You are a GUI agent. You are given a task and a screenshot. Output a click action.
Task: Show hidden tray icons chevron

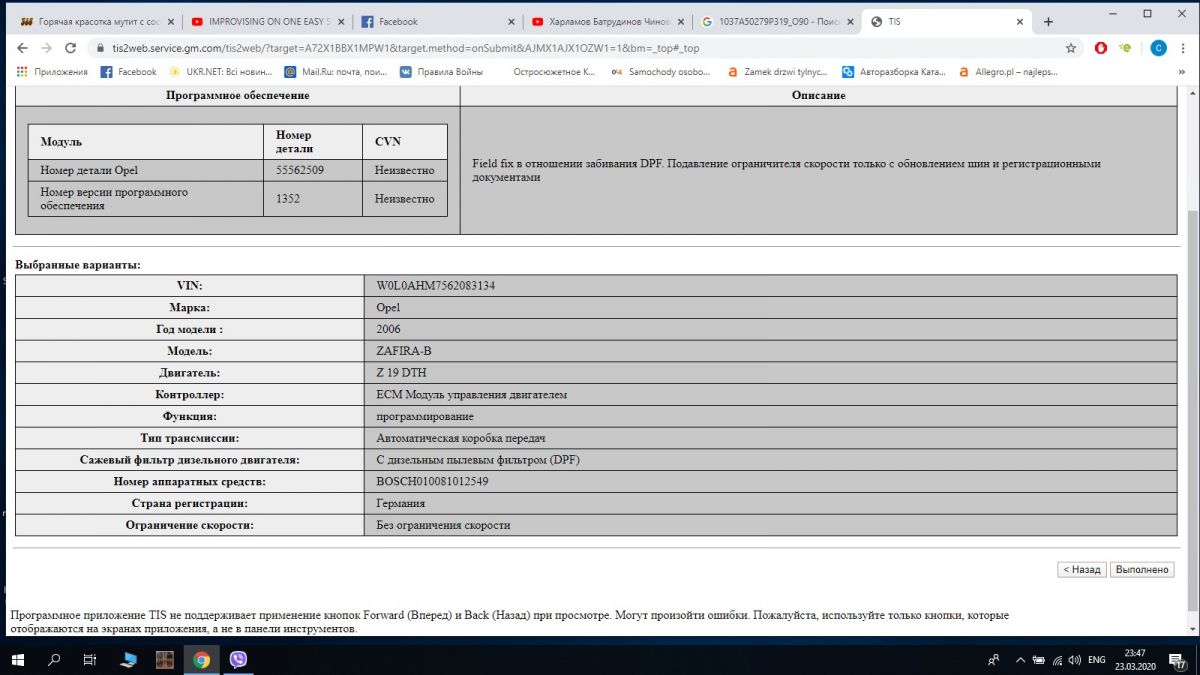pyautogui.click(x=1020, y=659)
